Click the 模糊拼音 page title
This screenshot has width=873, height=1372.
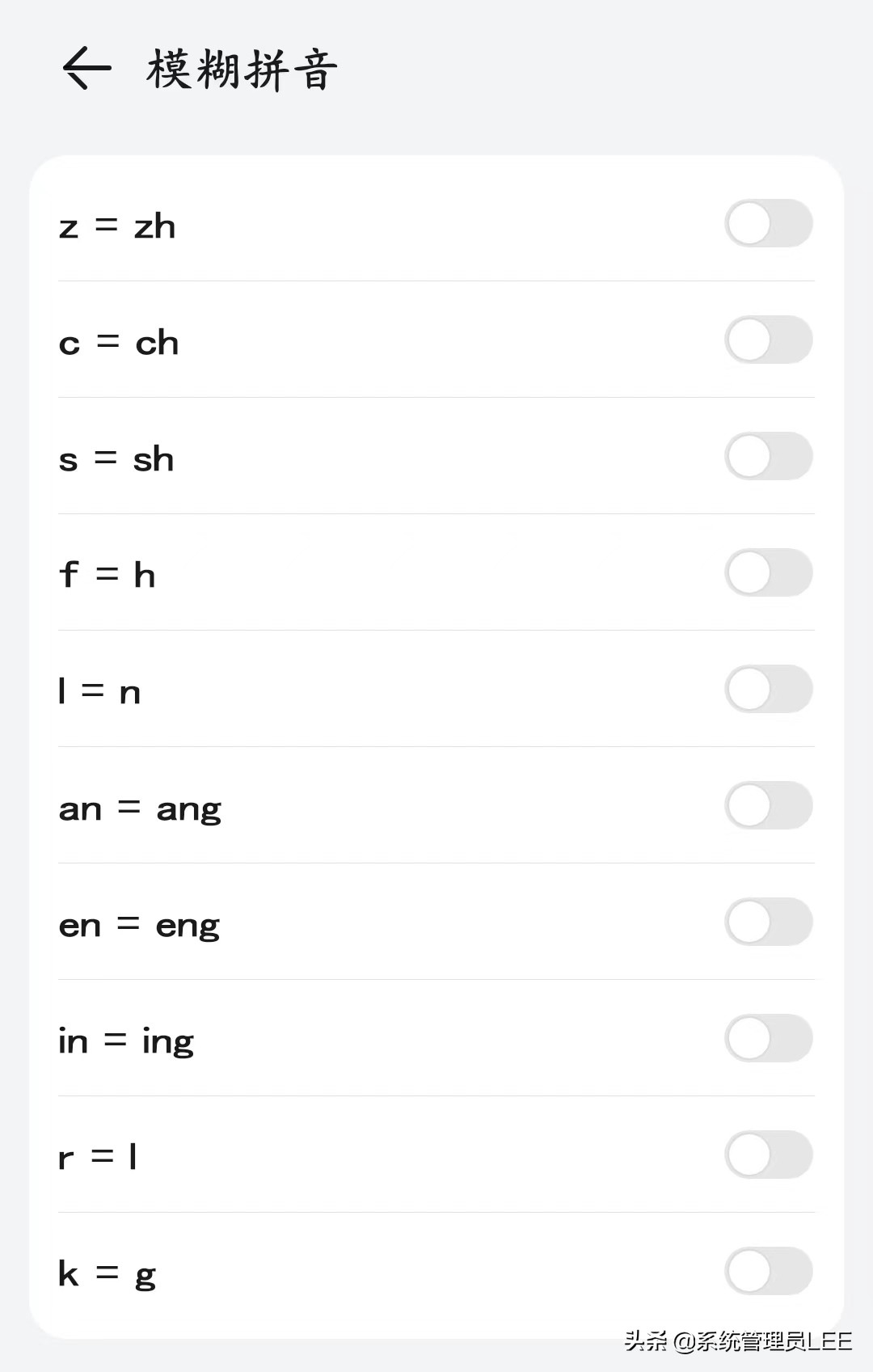(x=242, y=70)
